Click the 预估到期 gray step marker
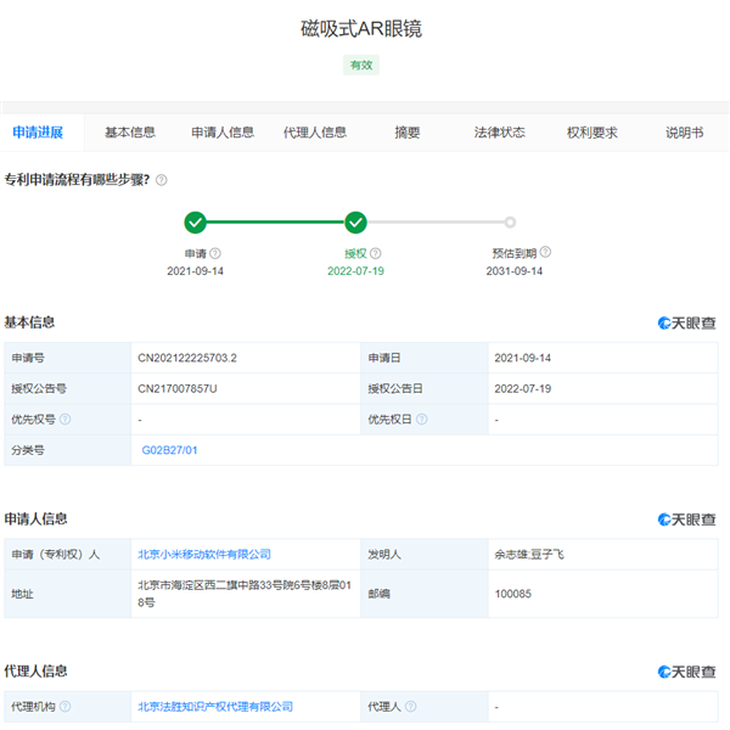Image resolution: width=730 pixels, height=730 pixels. 510,223
